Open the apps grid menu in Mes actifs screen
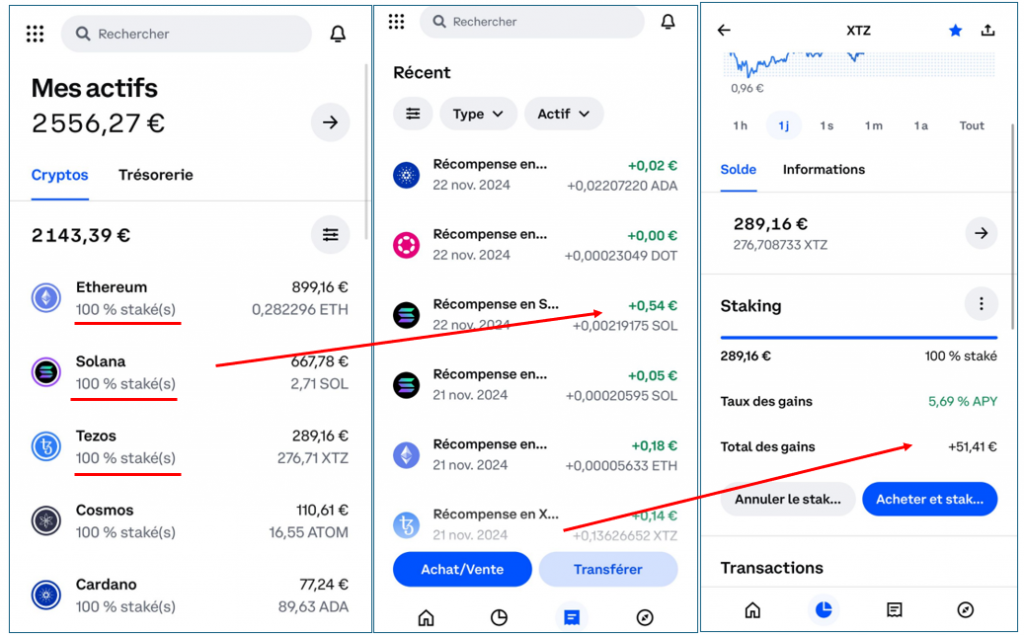The image size is (1024, 635). (x=35, y=33)
